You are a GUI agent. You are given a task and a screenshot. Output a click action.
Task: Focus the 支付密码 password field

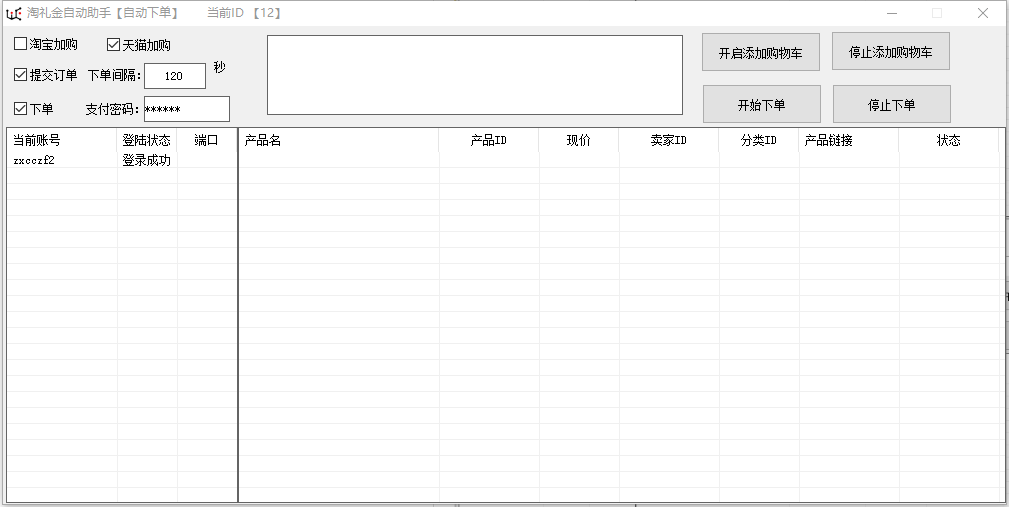(187, 109)
